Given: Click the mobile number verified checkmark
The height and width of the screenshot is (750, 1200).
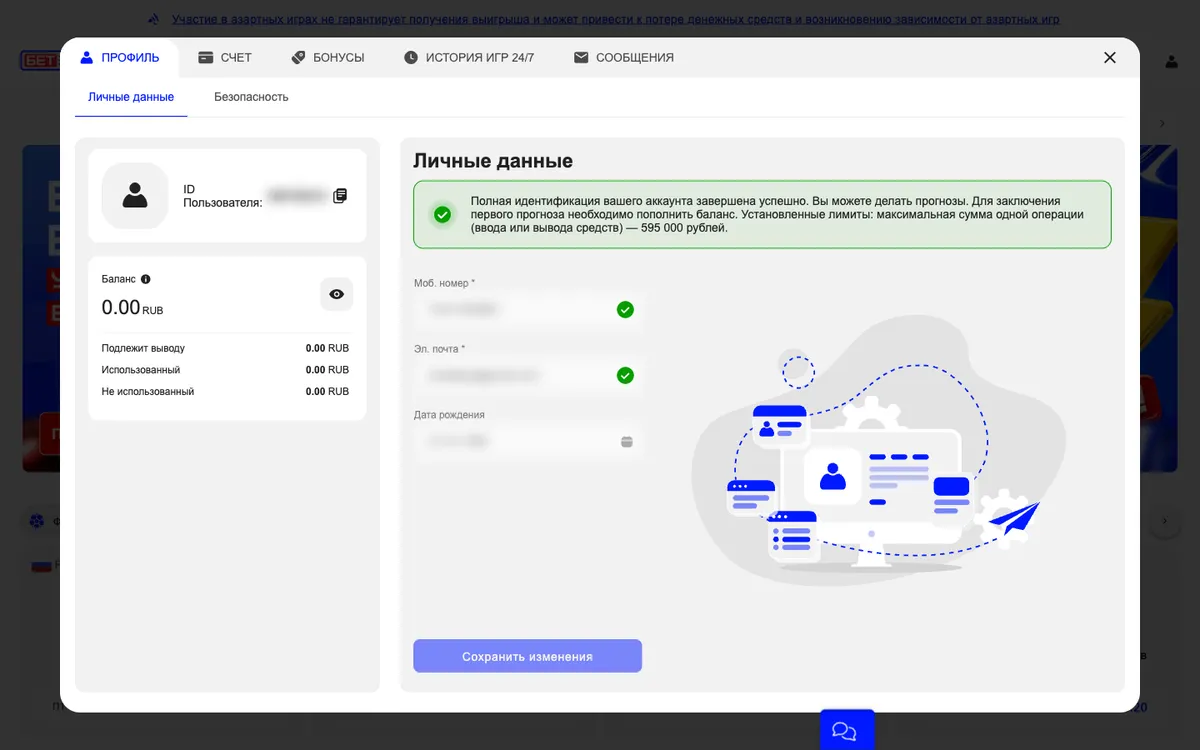Looking at the screenshot, I should pyautogui.click(x=625, y=310).
